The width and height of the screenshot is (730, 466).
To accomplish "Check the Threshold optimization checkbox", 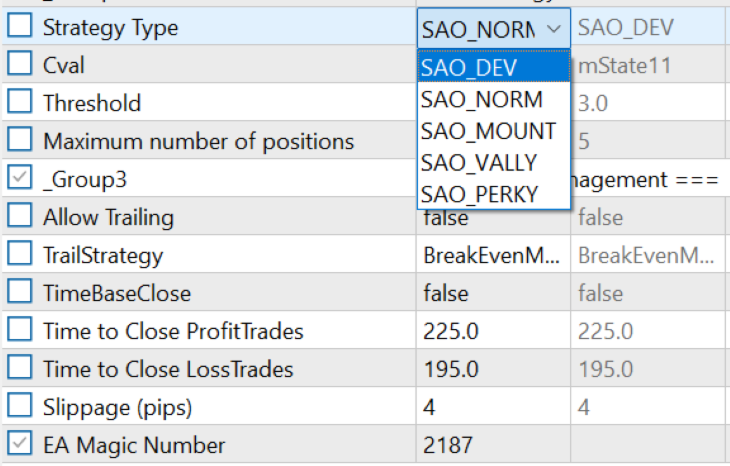I will click(20, 103).
